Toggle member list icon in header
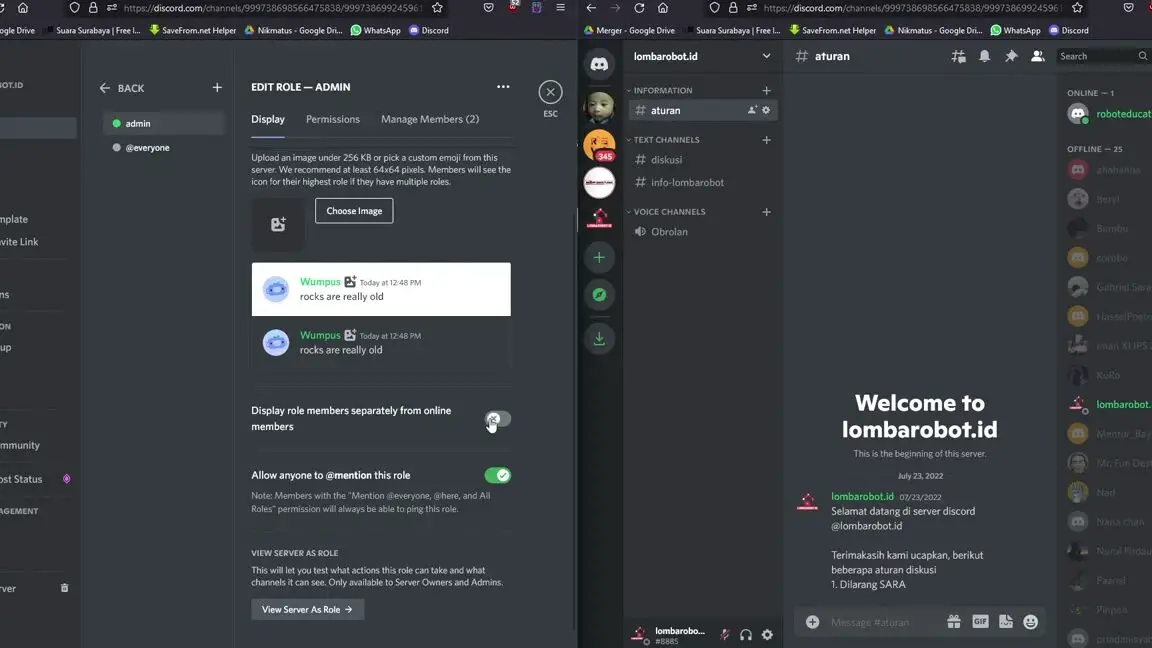 [x=1037, y=57]
